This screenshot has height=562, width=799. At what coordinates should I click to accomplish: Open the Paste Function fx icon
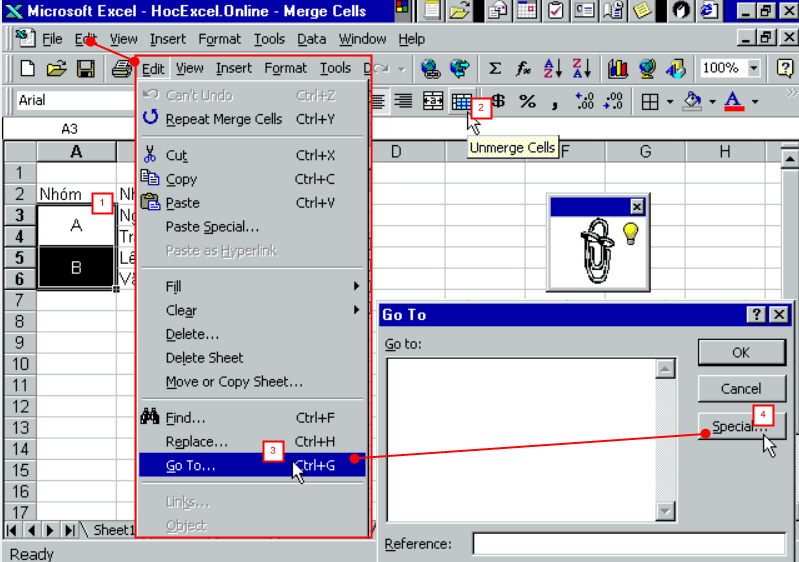[x=523, y=68]
